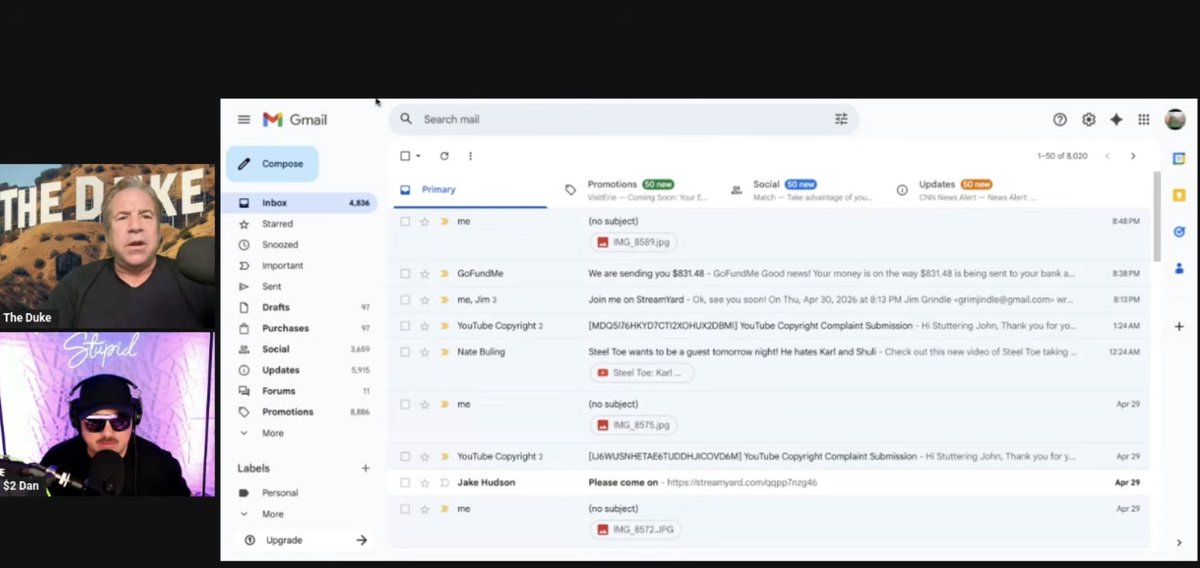The image size is (1200, 568).
Task: Open the Google account avatar
Action: point(1175,119)
